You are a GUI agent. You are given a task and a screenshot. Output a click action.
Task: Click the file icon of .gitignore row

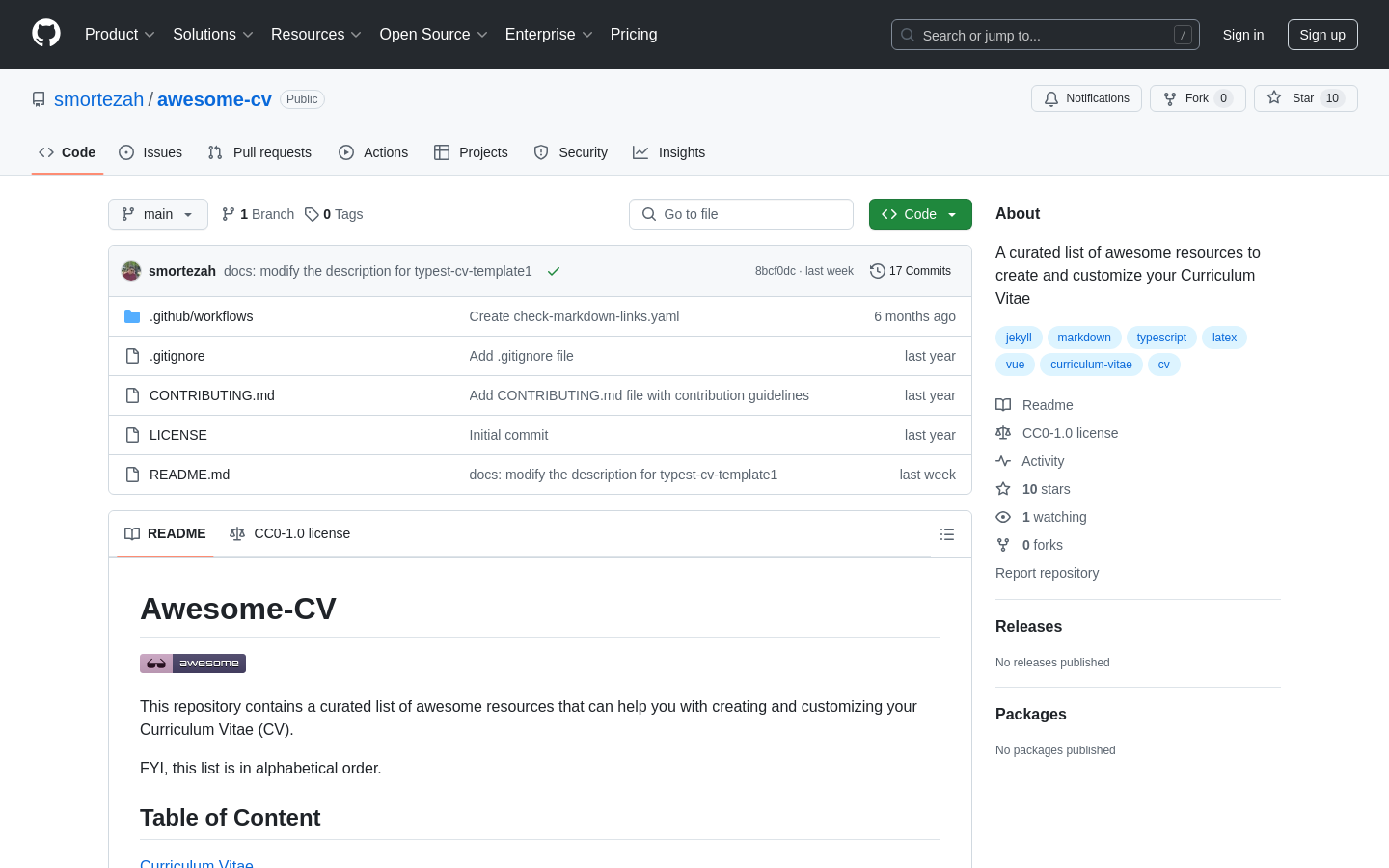(x=132, y=356)
